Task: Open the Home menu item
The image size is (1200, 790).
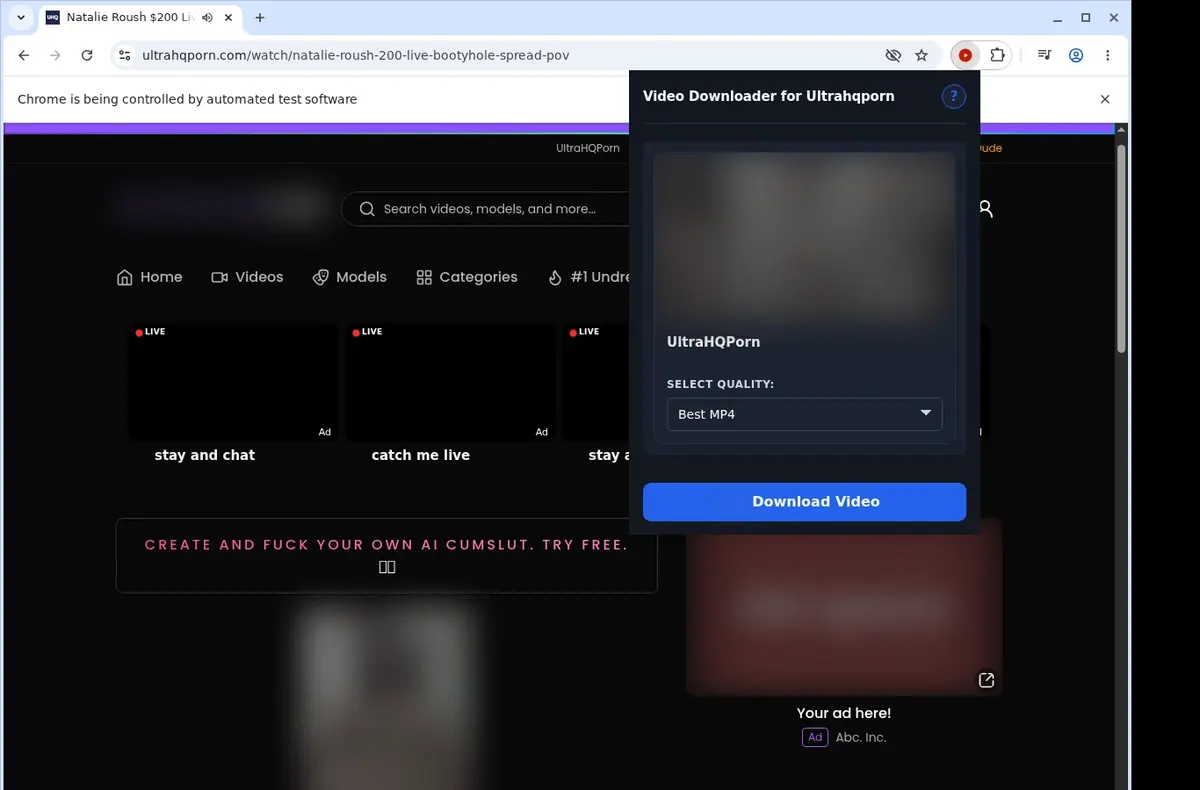Action: click(150, 277)
